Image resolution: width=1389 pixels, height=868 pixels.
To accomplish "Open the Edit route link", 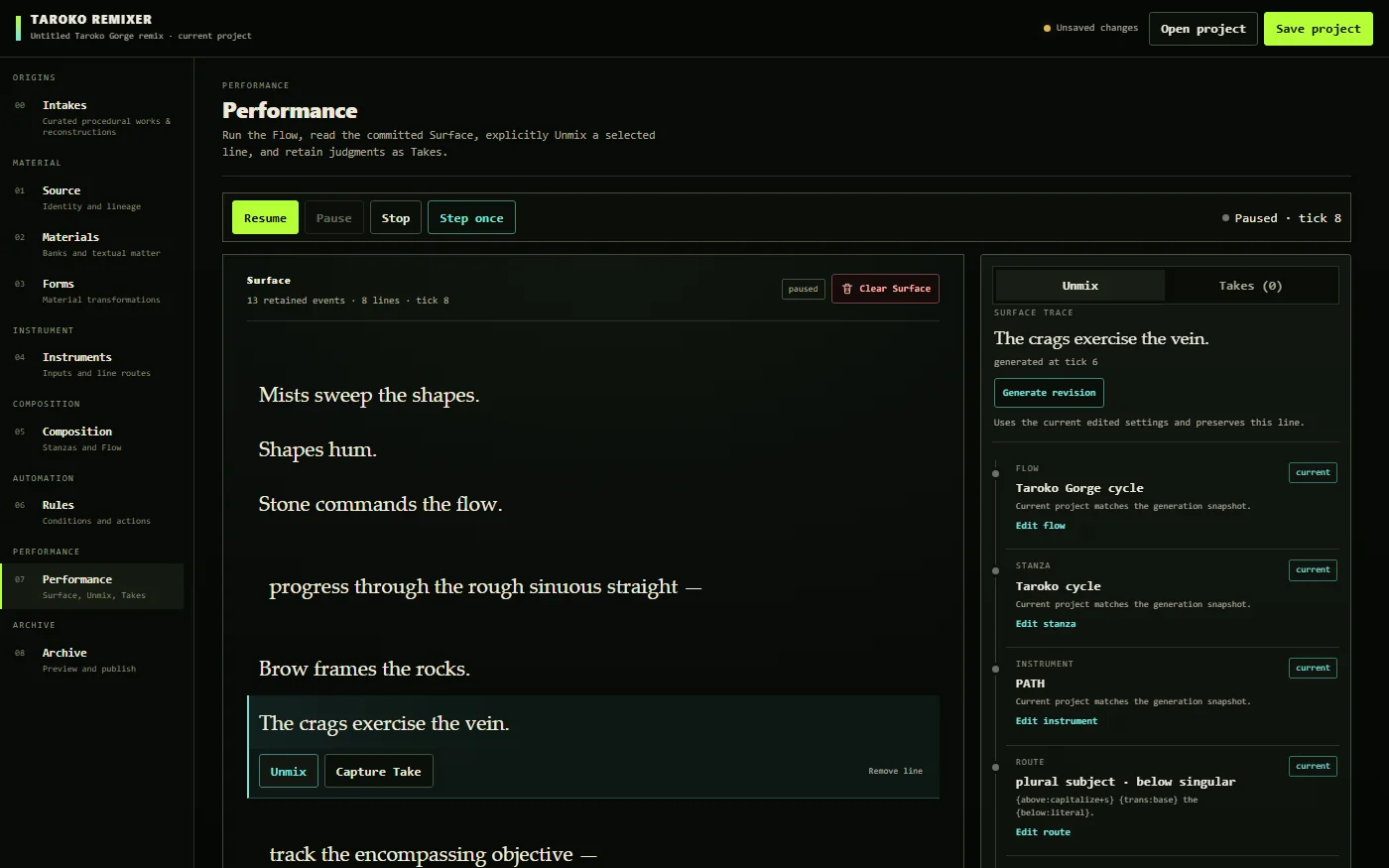I will point(1043,832).
